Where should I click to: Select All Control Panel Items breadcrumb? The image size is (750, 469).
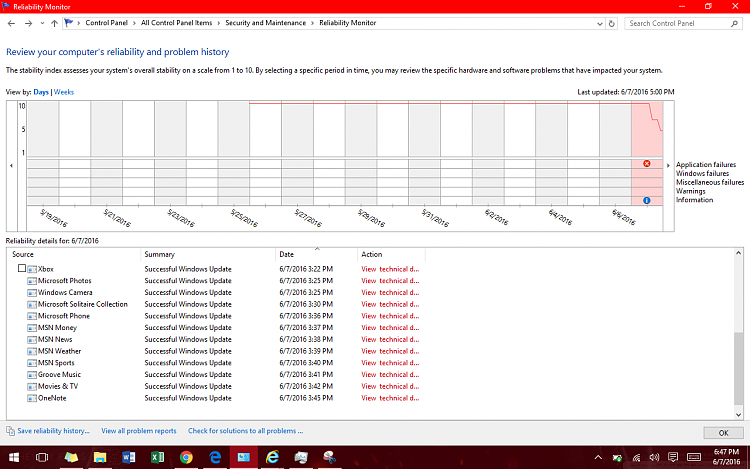point(176,22)
